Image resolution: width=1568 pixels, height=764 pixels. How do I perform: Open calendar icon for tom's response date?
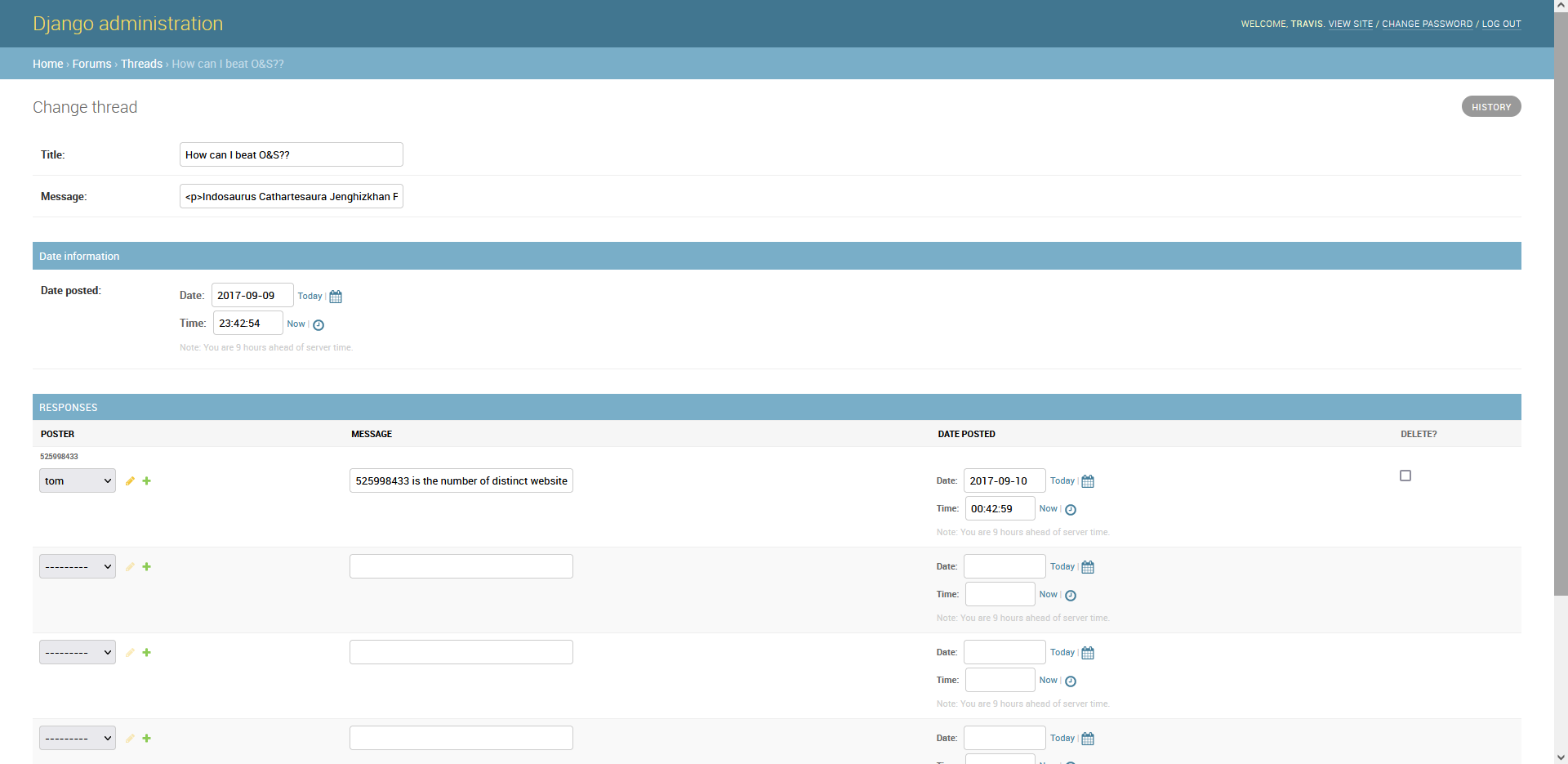(1088, 481)
